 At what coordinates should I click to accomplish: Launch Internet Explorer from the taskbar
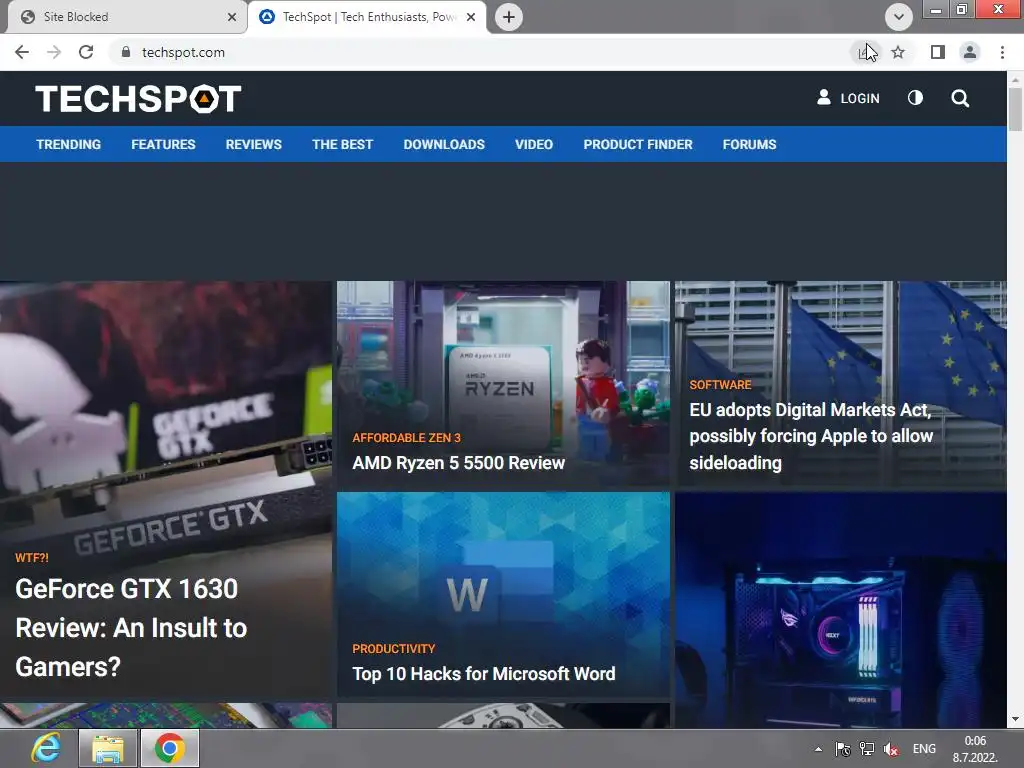click(46, 748)
